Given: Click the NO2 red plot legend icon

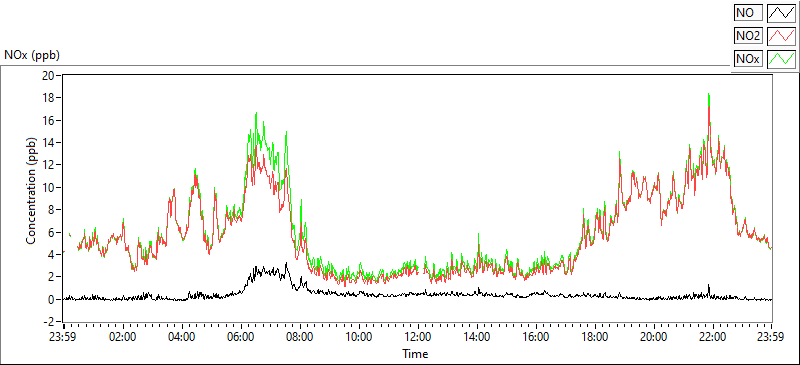Looking at the screenshot, I should tap(782, 36).
